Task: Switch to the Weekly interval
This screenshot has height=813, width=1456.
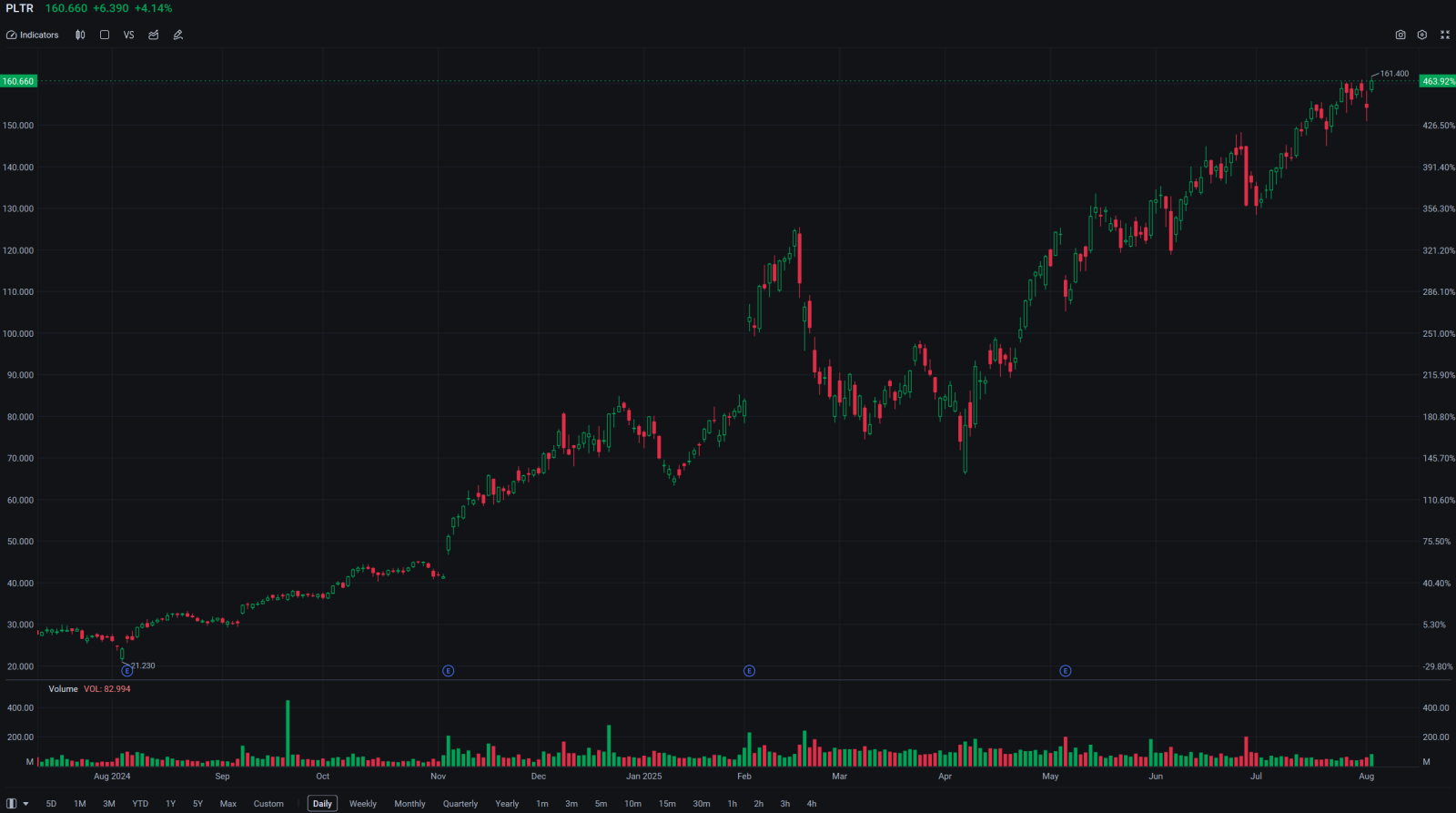Action: coord(362,804)
